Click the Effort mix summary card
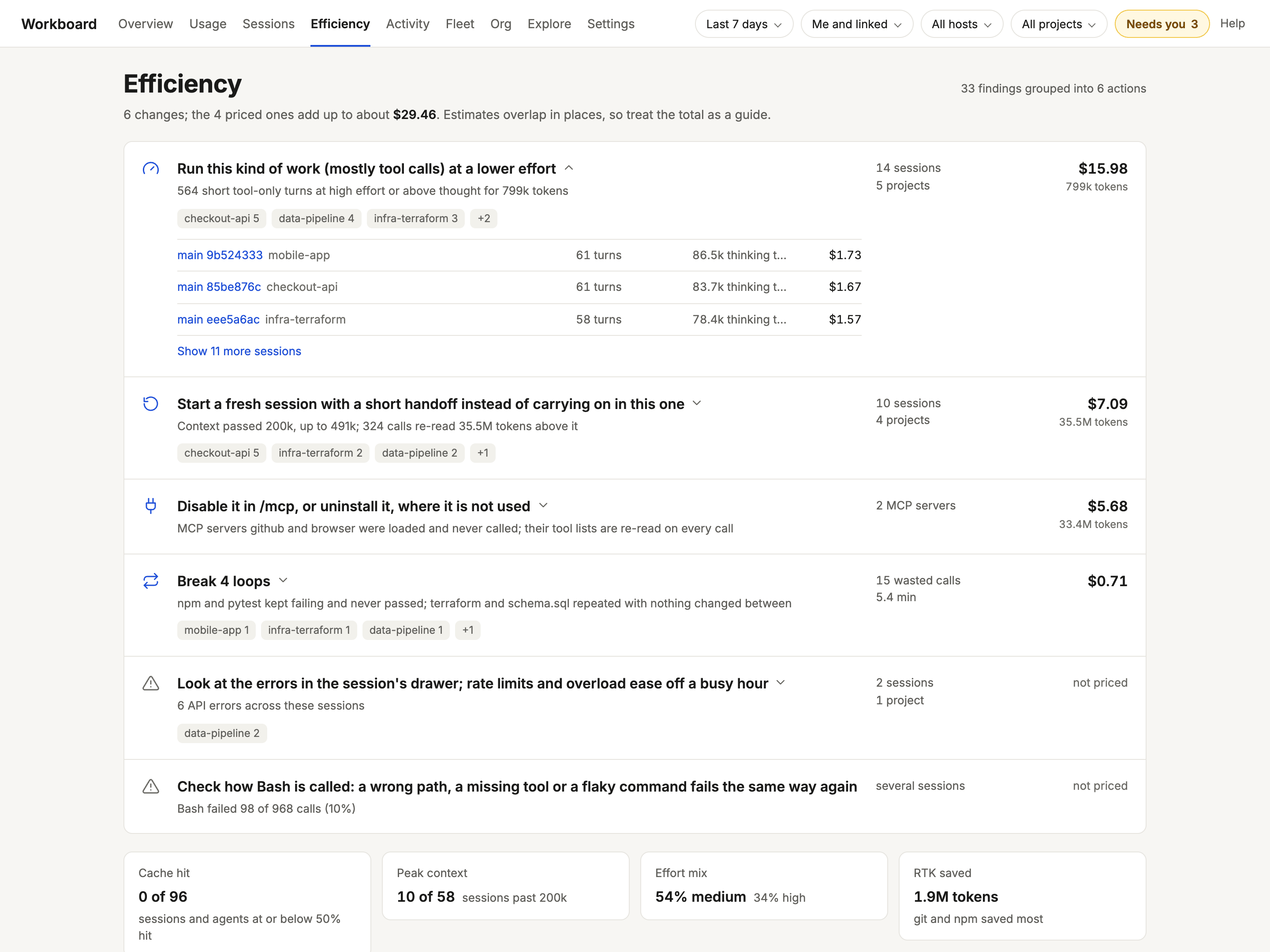This screenshot has width=1270, height=952. coord(764,886)
